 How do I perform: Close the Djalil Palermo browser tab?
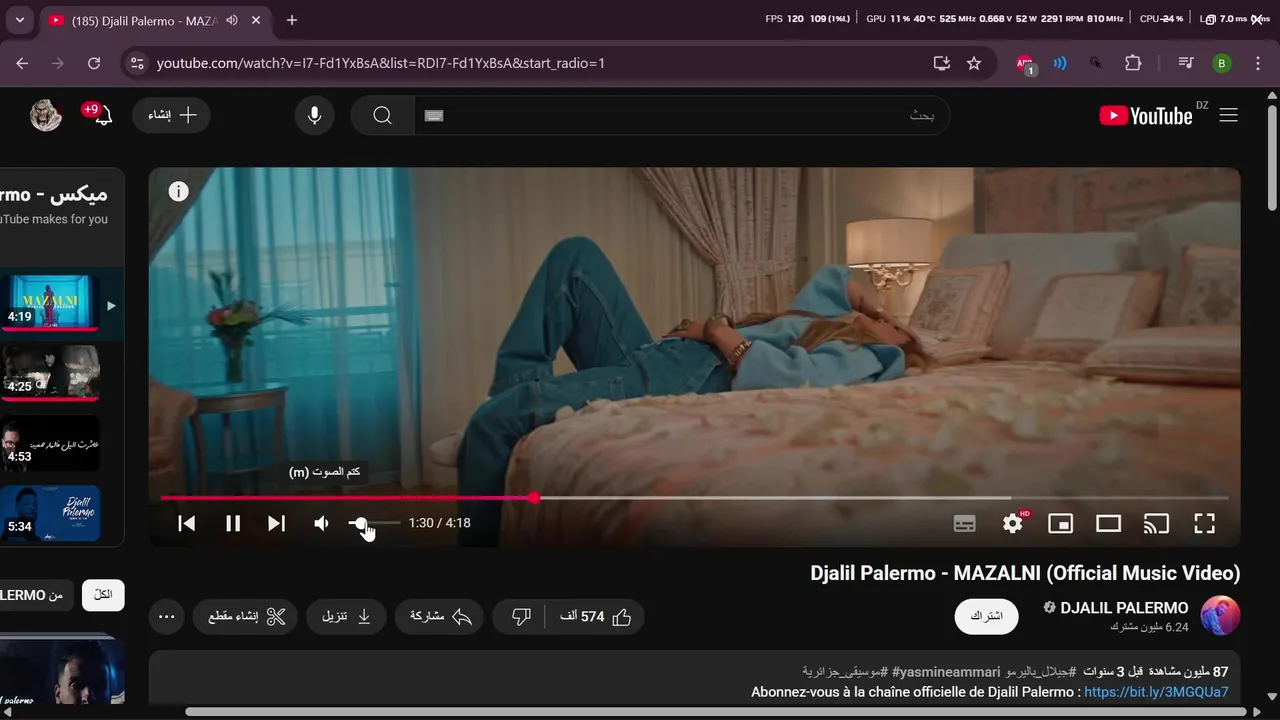click(x=256, y=20)
